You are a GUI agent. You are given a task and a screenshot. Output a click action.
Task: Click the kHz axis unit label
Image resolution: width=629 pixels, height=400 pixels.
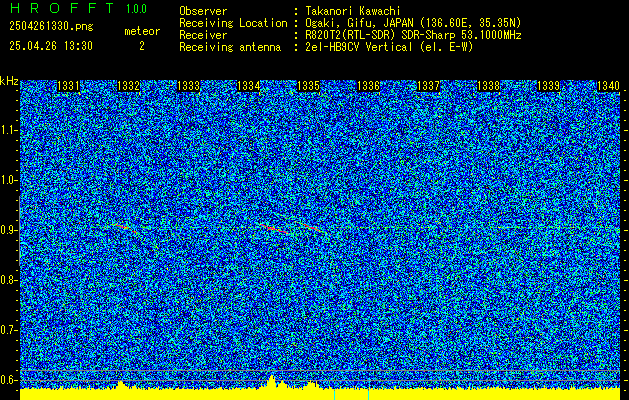(9, 81)
